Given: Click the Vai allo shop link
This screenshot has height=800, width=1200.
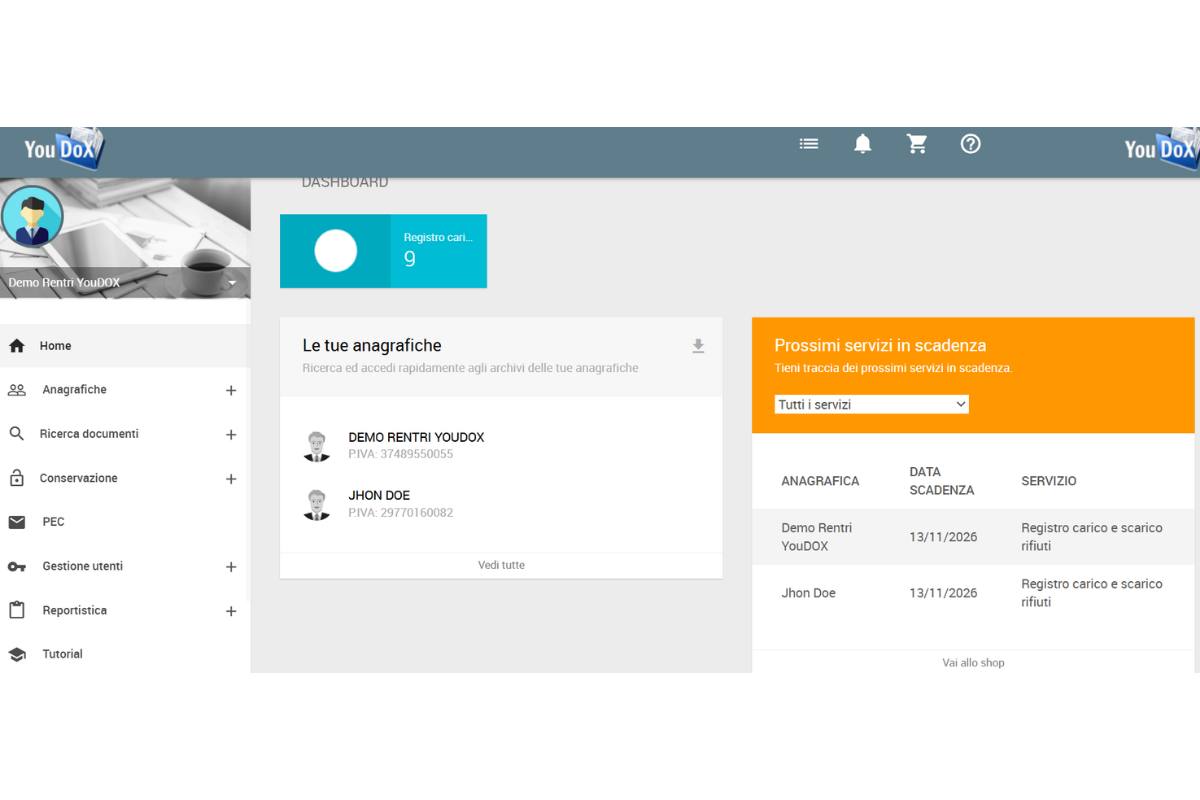Looking at the screenshot, I should [x=973, y=662].
